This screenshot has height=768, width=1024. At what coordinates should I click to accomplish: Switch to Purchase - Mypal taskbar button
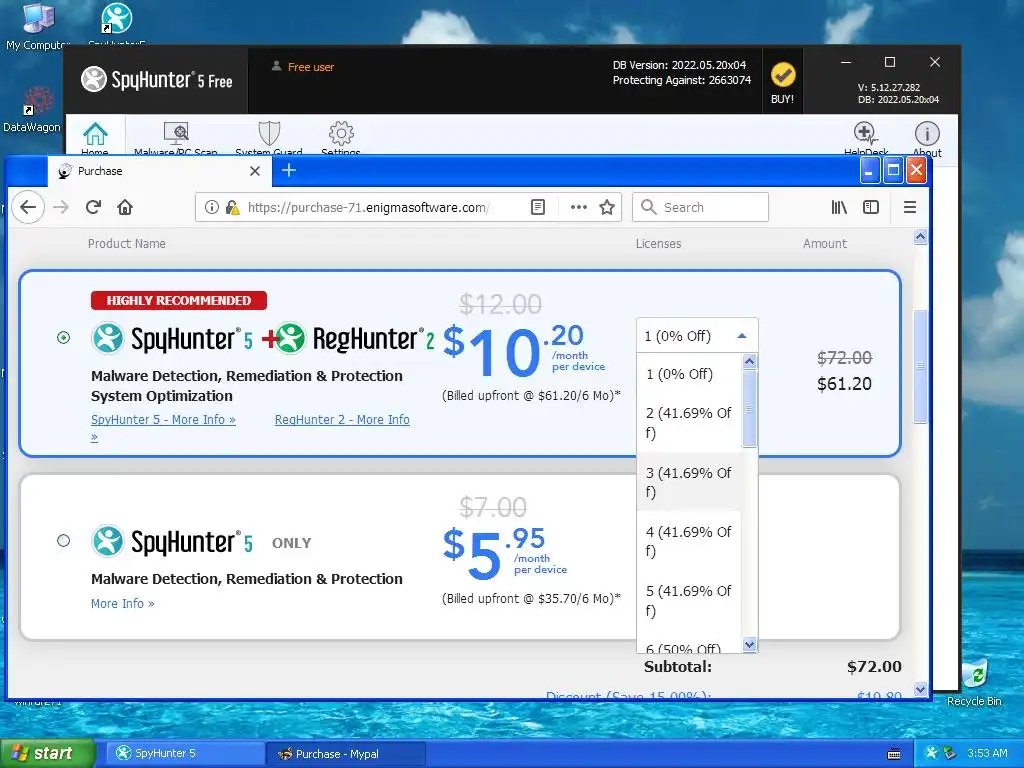coord(346,754)
